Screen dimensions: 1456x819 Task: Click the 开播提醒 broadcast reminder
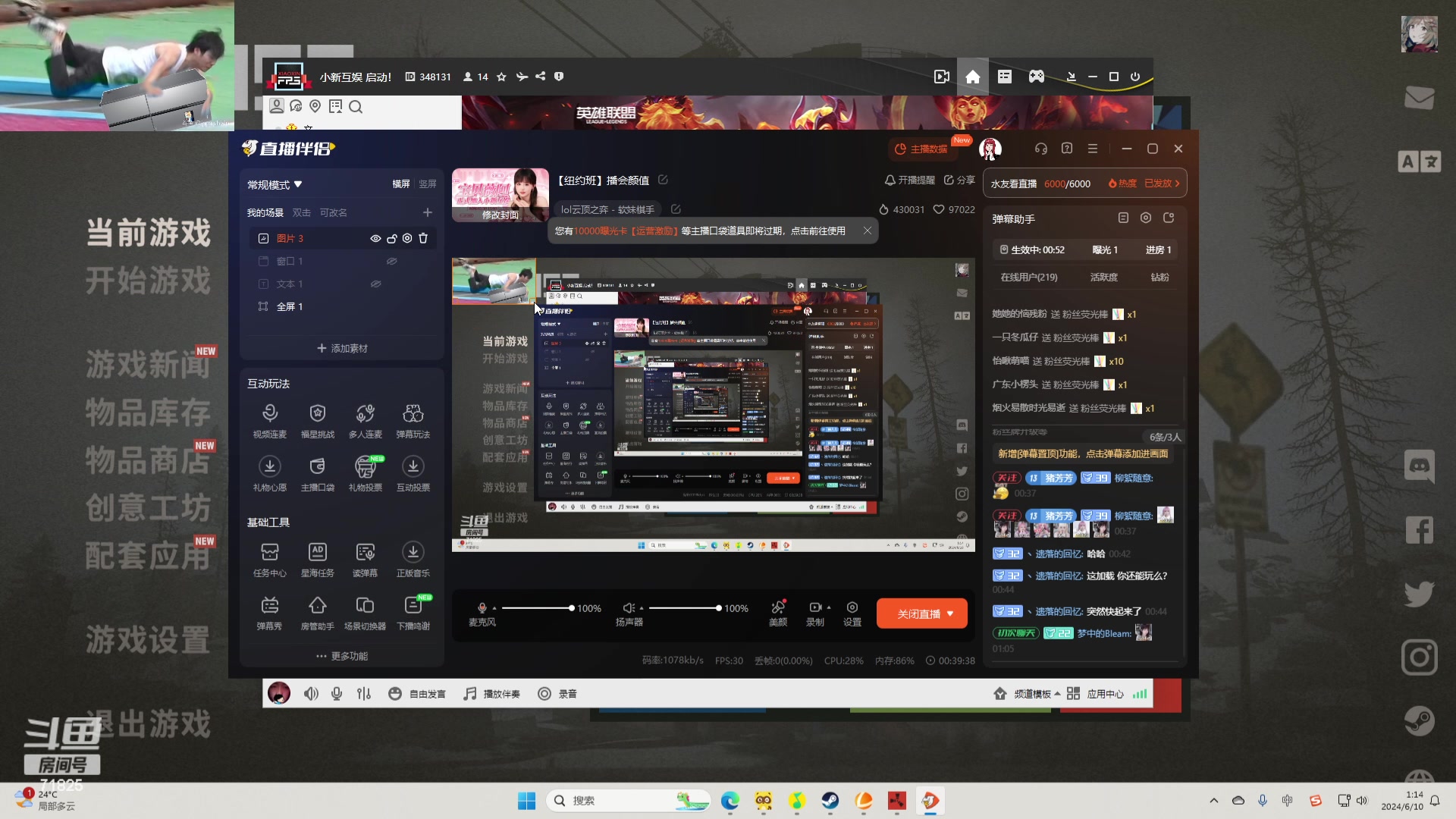(x=909, y=180)
